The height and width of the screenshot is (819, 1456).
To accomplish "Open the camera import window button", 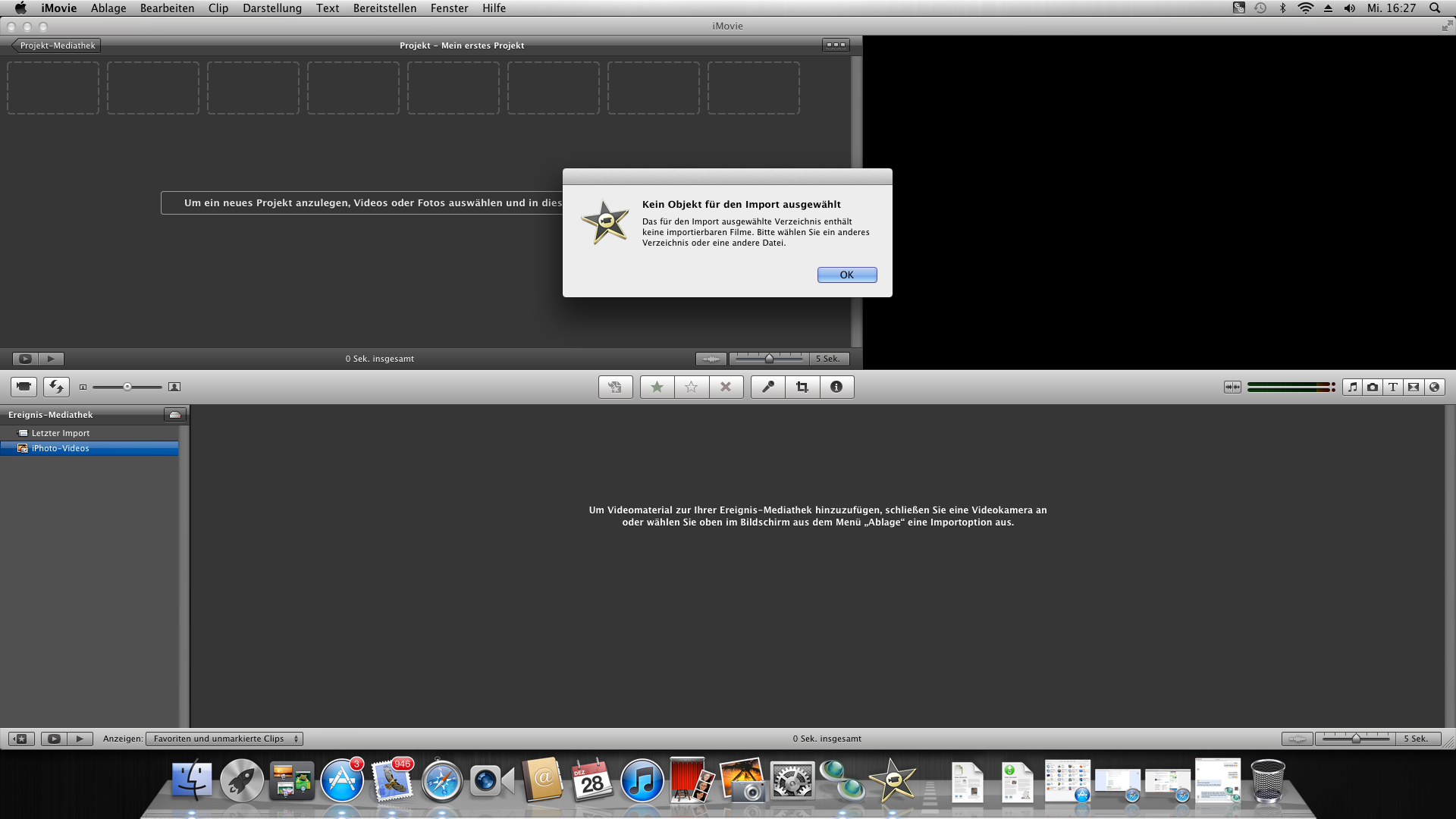I will point(24,387).
